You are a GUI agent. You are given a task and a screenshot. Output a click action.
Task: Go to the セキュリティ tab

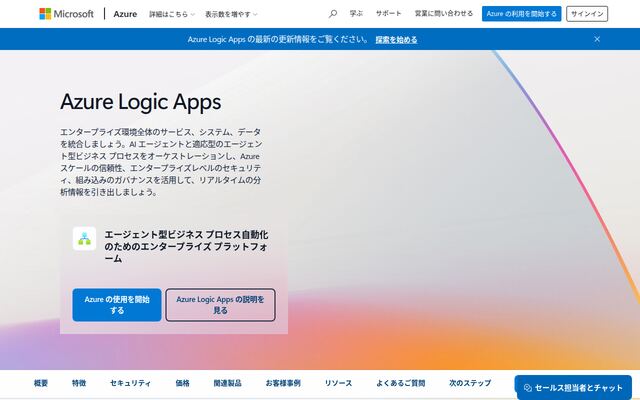tap(131, 383)
